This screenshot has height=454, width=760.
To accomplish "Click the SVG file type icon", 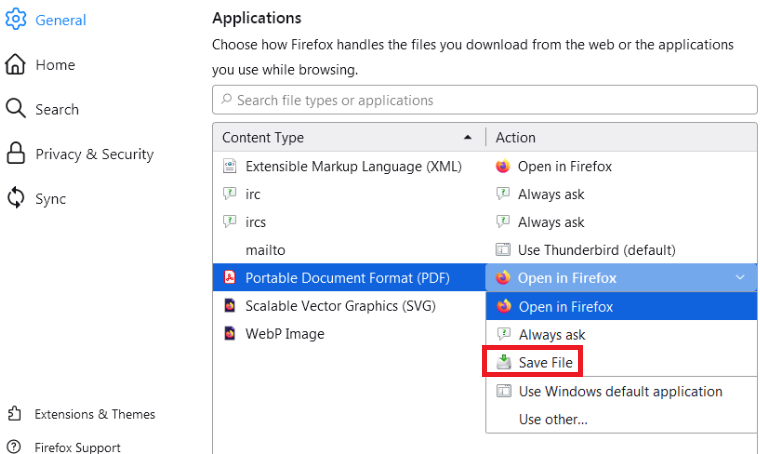I will 229,306.
